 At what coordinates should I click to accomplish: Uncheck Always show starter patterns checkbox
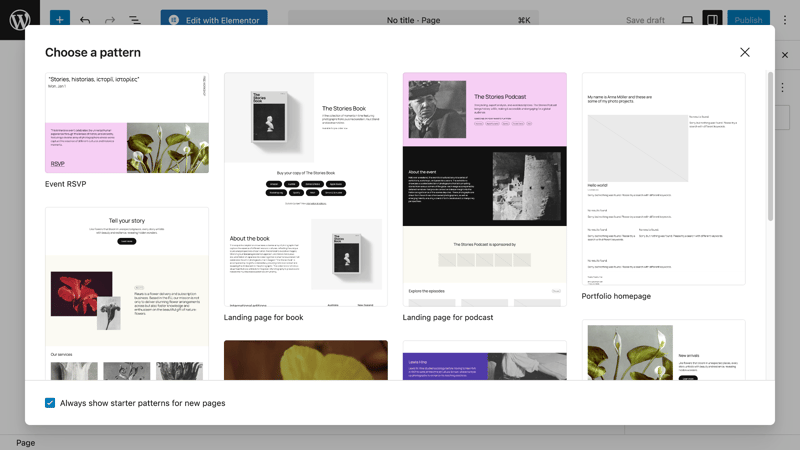[x=50, y=403]
